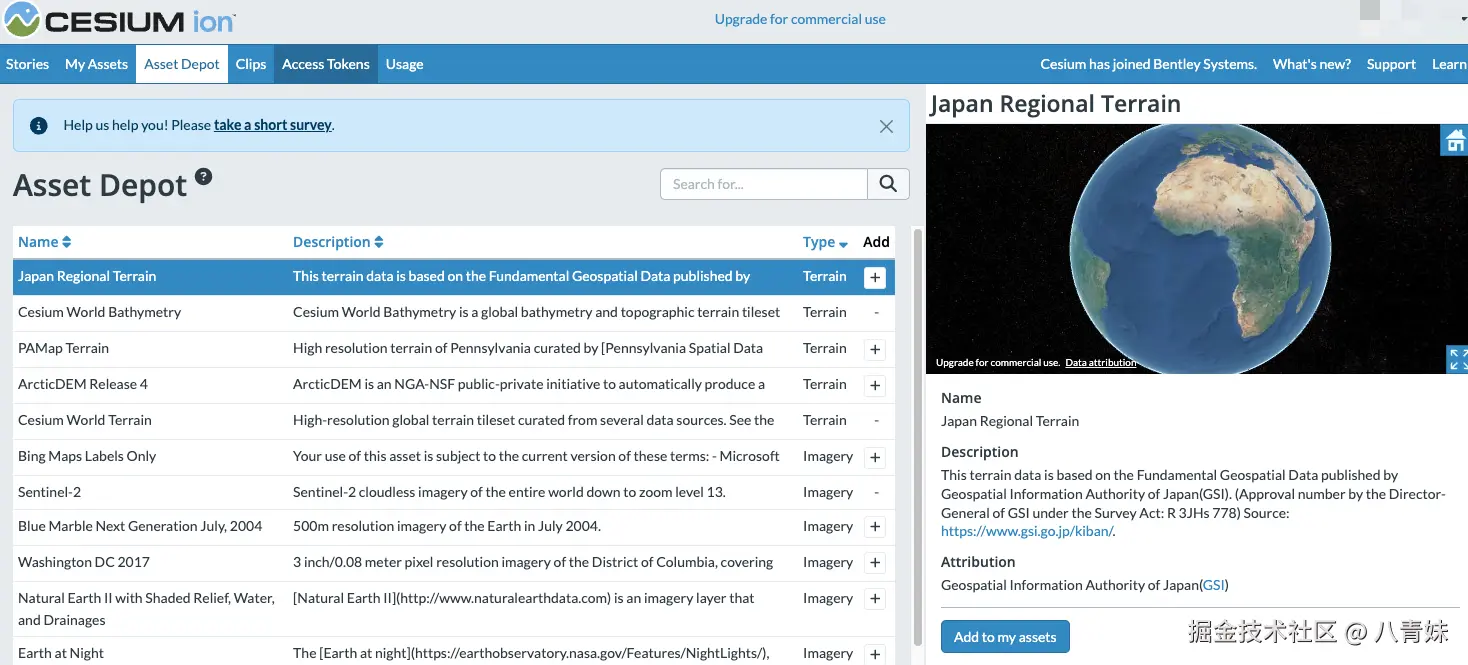Viewport: 1468px width, 665px height.
Task: Open the Usage tab
Action: (x=404, y=64)
